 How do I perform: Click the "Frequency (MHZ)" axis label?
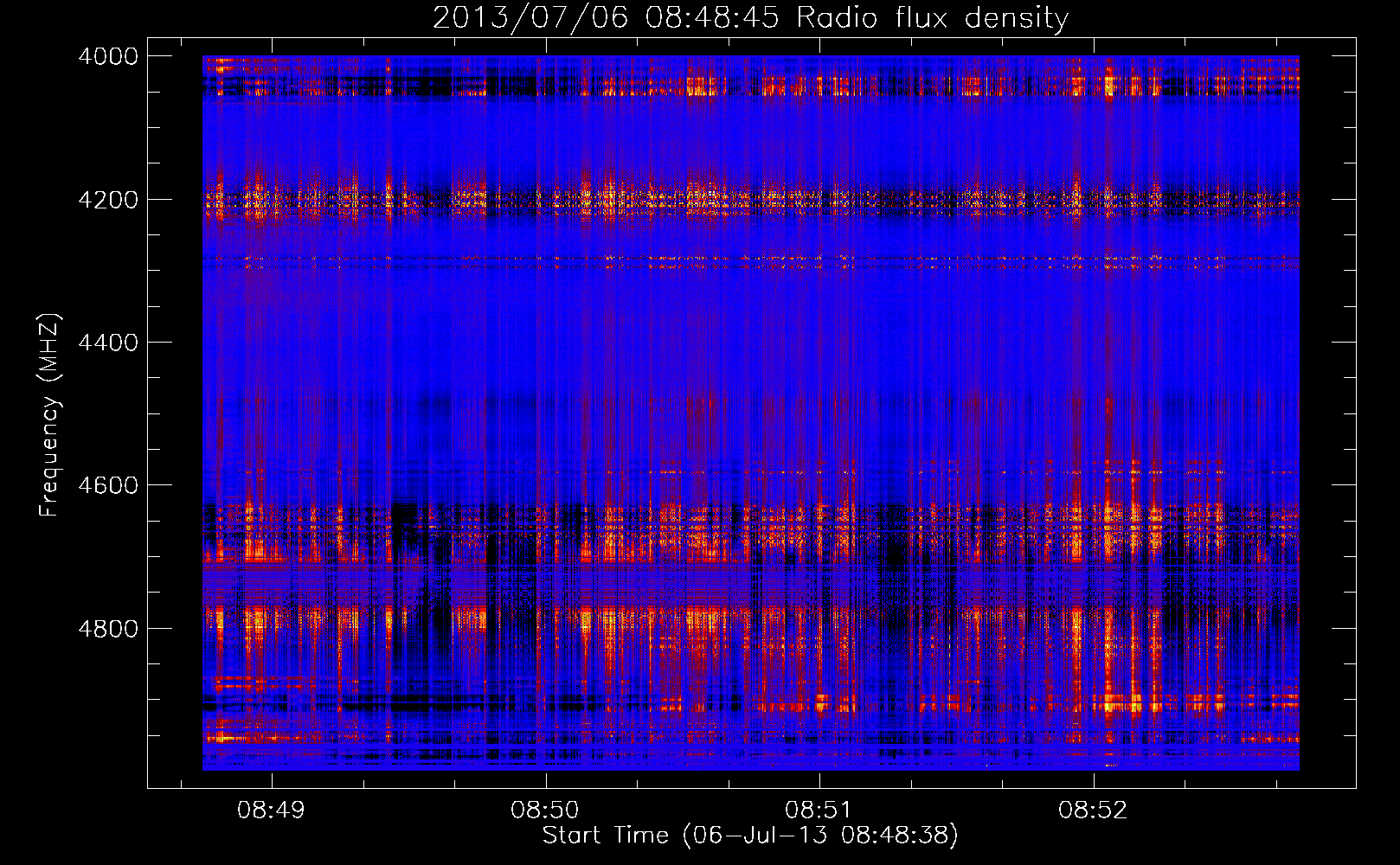tap(50, 415)
